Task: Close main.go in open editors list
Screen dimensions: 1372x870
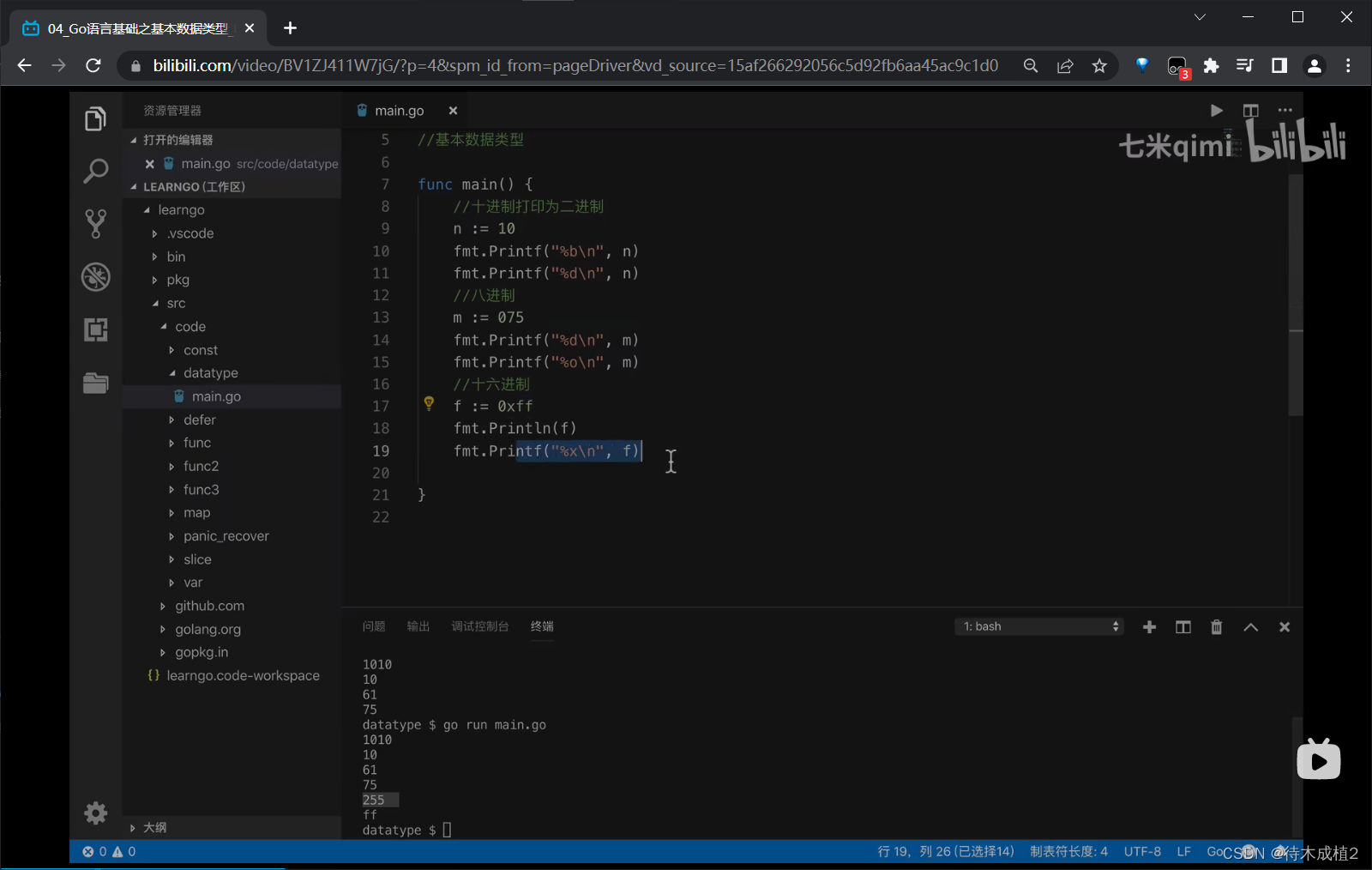Action: point(149,164)
